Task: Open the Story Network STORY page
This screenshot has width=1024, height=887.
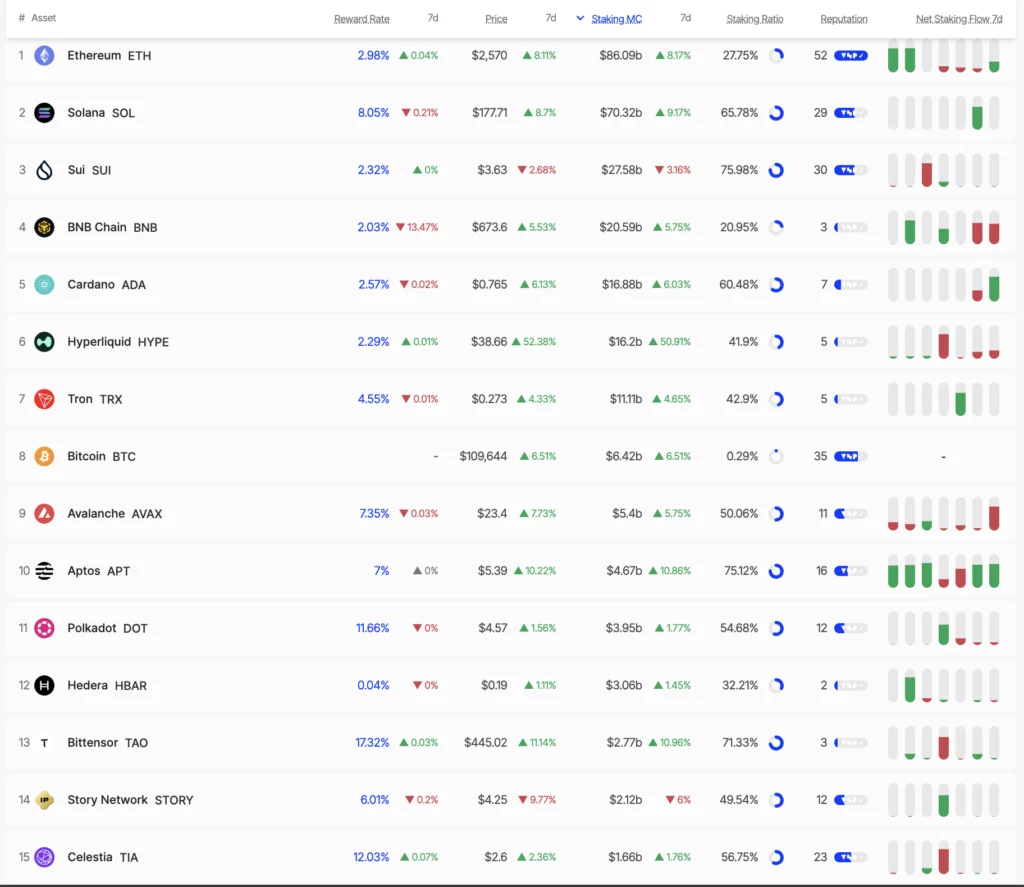Action: 131,800
